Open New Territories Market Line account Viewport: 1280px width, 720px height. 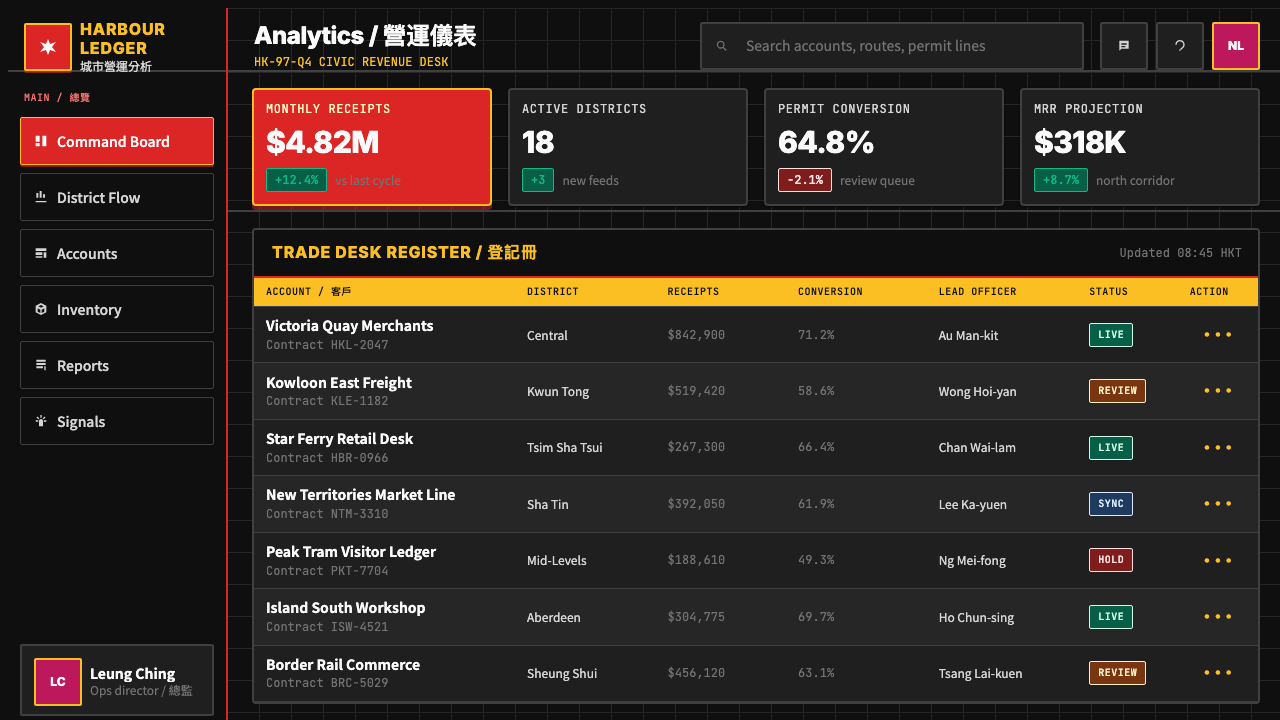point(360,495)
